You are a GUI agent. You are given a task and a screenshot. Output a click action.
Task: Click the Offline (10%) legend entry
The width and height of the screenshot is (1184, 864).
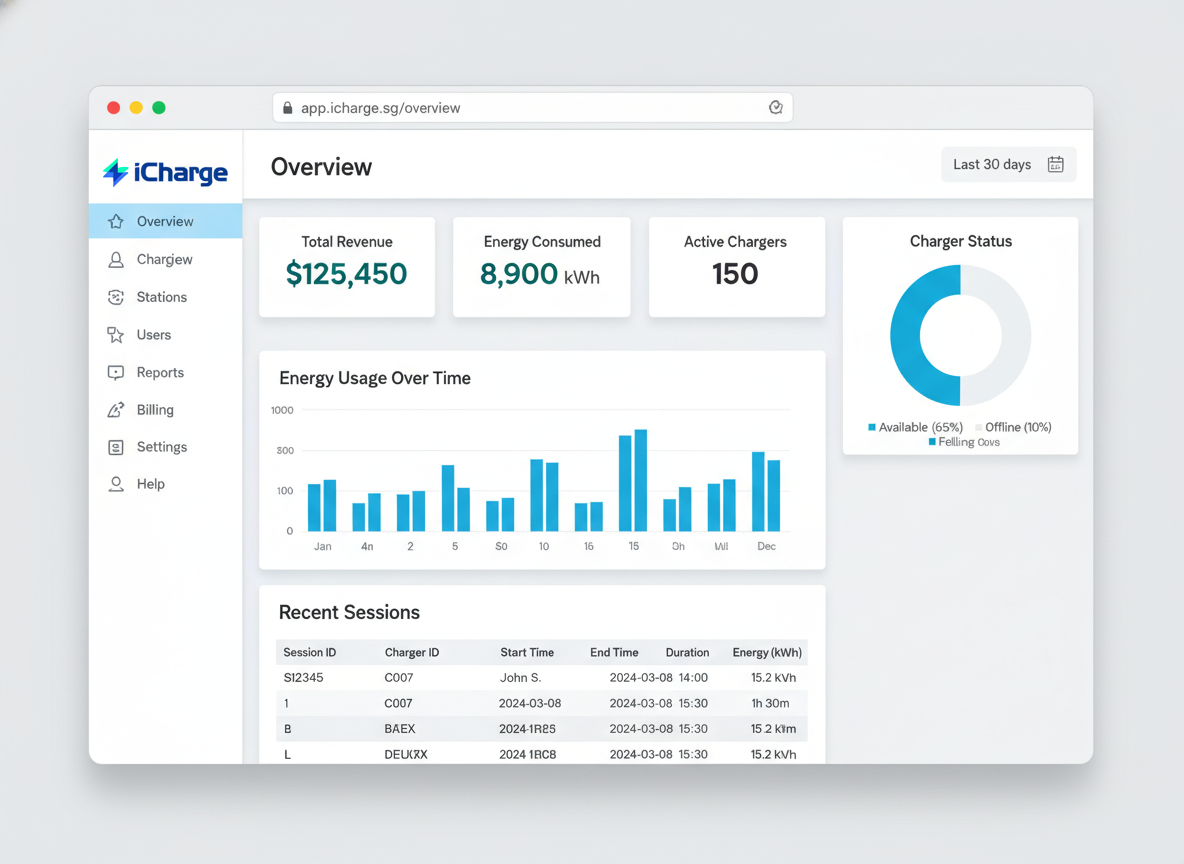click(1013, 427)
